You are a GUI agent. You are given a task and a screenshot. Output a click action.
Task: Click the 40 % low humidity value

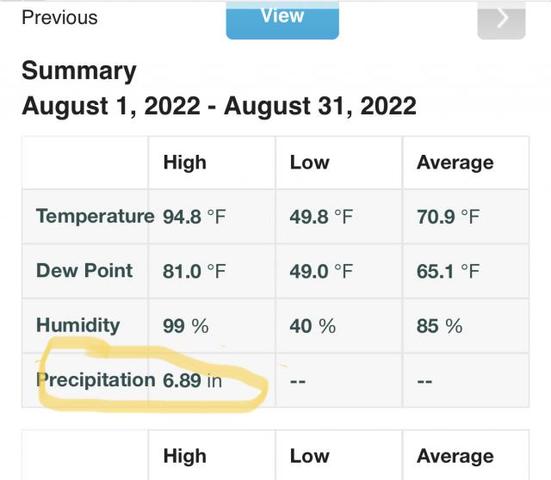pyautogui.click(x=313, y=326)
